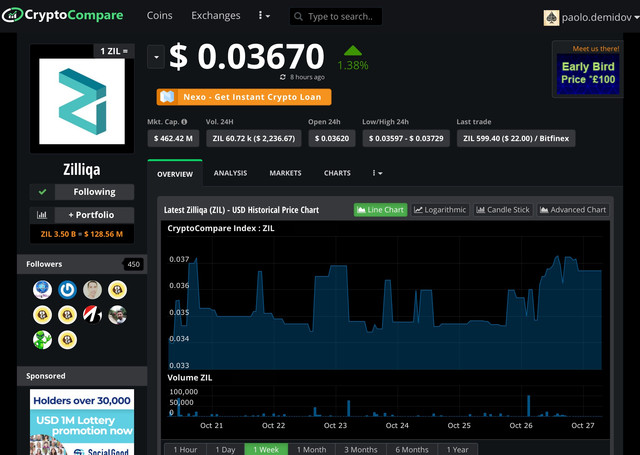Click the follower avatar with man's face photo
This screenshot has height=455, width=640.
tap(92, 290)
